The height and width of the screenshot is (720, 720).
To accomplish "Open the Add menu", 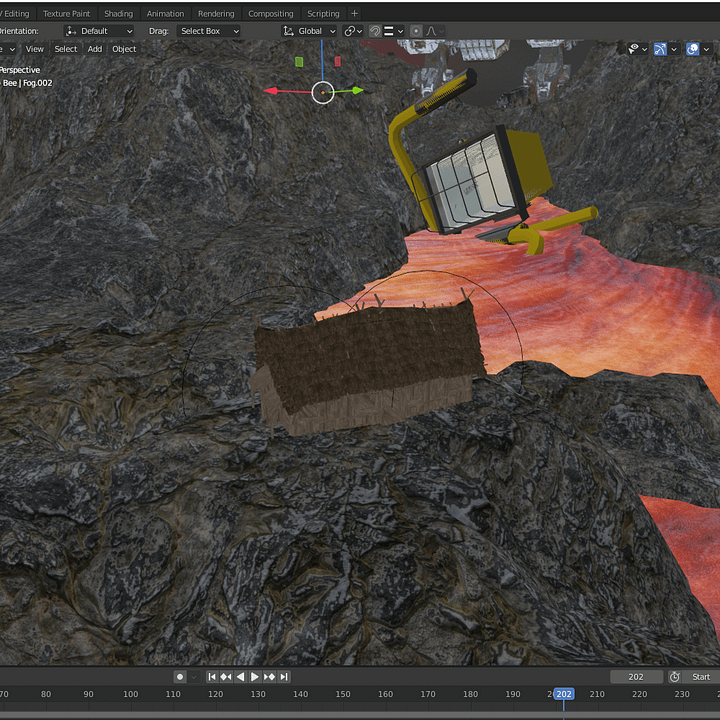I will [95, 49].
